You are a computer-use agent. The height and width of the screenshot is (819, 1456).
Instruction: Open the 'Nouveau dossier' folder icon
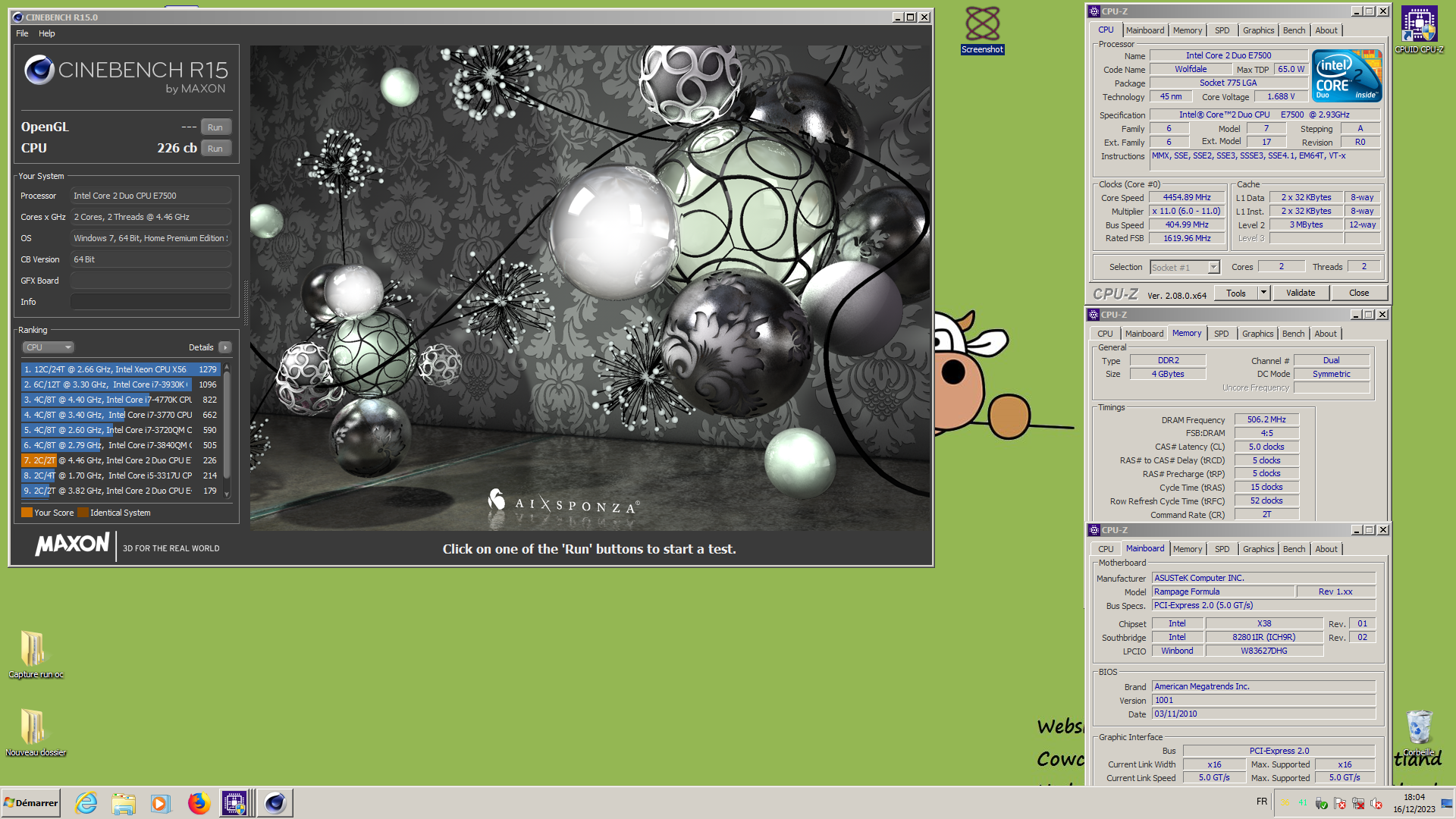[36, 733]
